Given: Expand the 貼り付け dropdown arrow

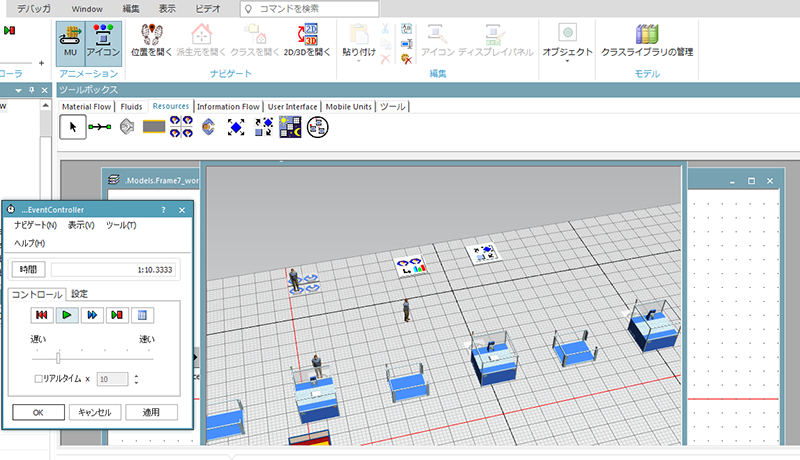Looking at the screenshot, I should point(359,61).
